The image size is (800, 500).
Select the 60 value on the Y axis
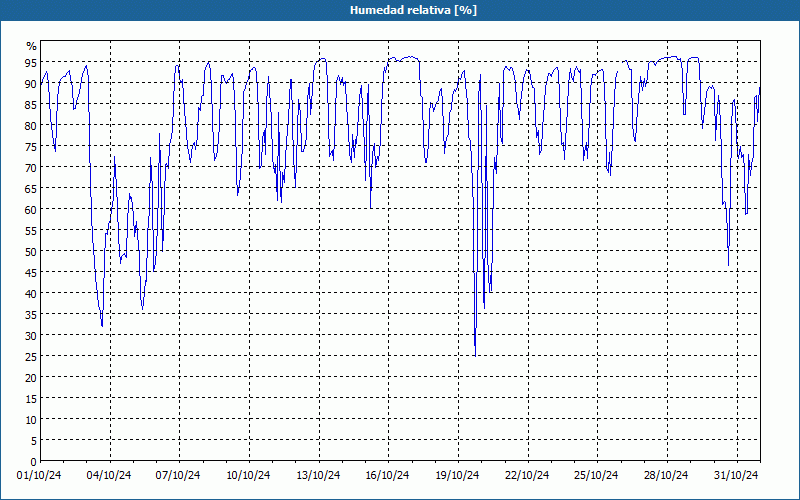(31, 210)
